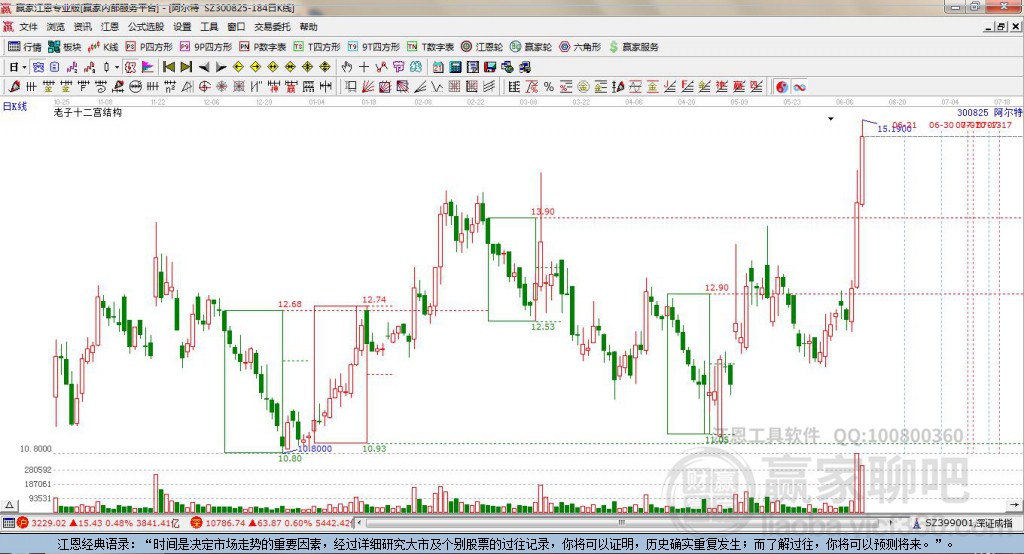1024x554 pixels.
Task: Open the 资讯 menu
Action: point(83,27)
